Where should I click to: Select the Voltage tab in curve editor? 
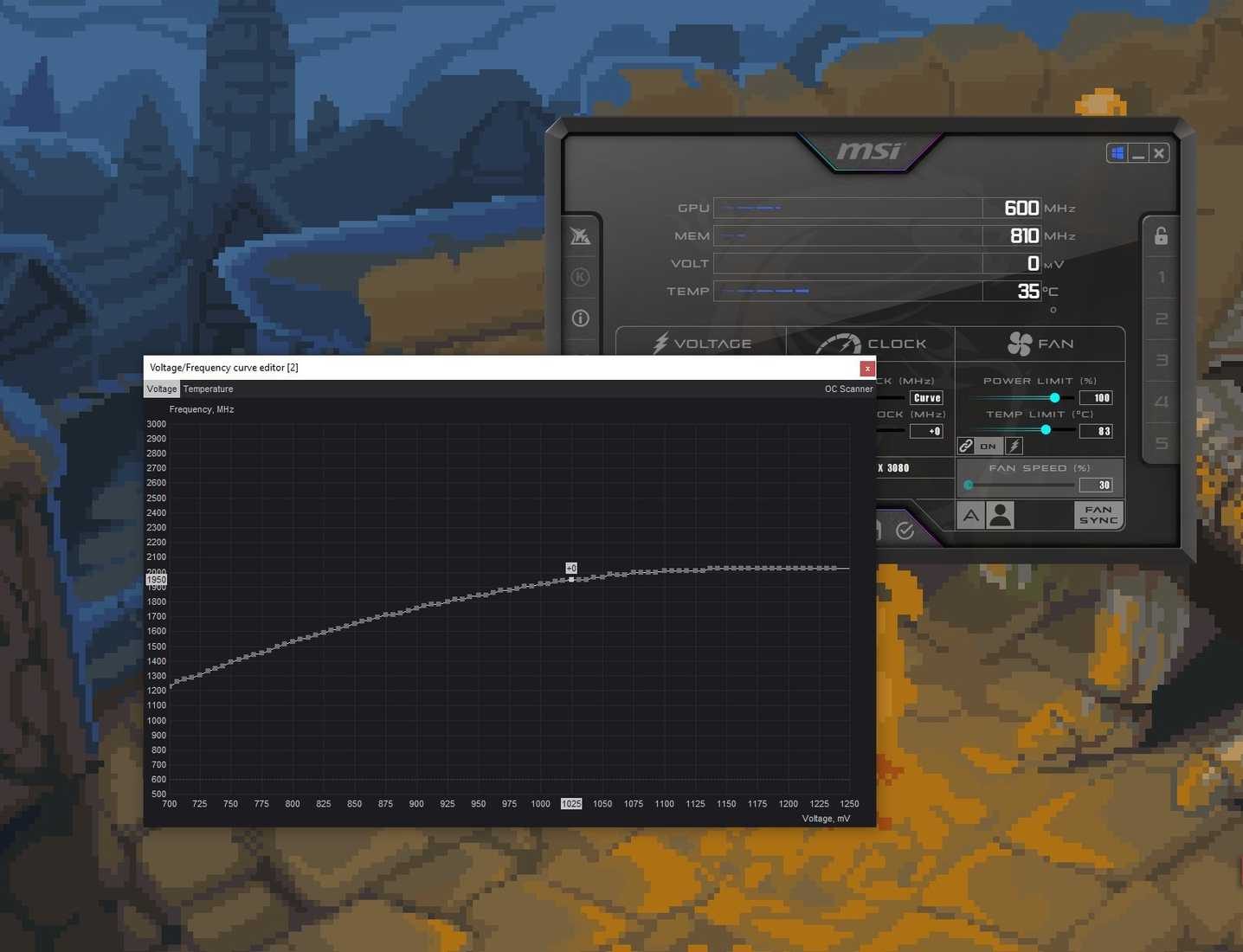click(x=161, y=389)
